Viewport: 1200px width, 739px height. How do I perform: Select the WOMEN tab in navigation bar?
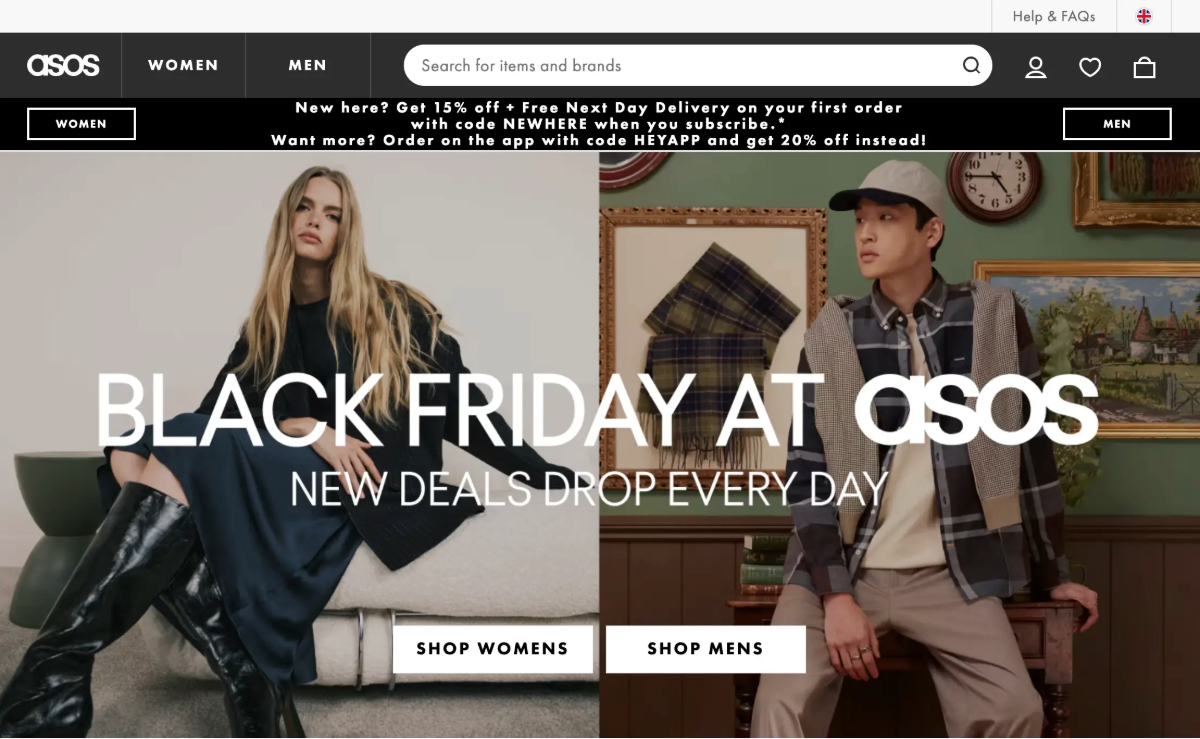[x=183, y=65]
